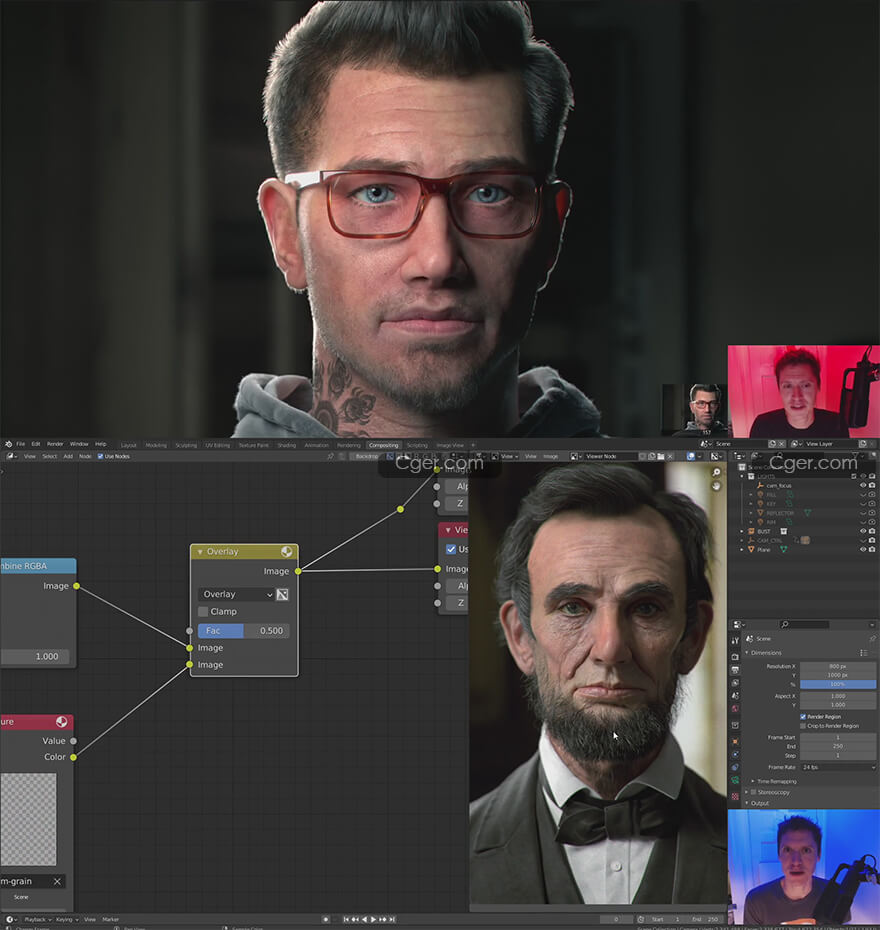Image resolution: width=880 pixels, height=930 pixels.
Task: Expand the Plane object in outliner
Action: tap(742, 550)
